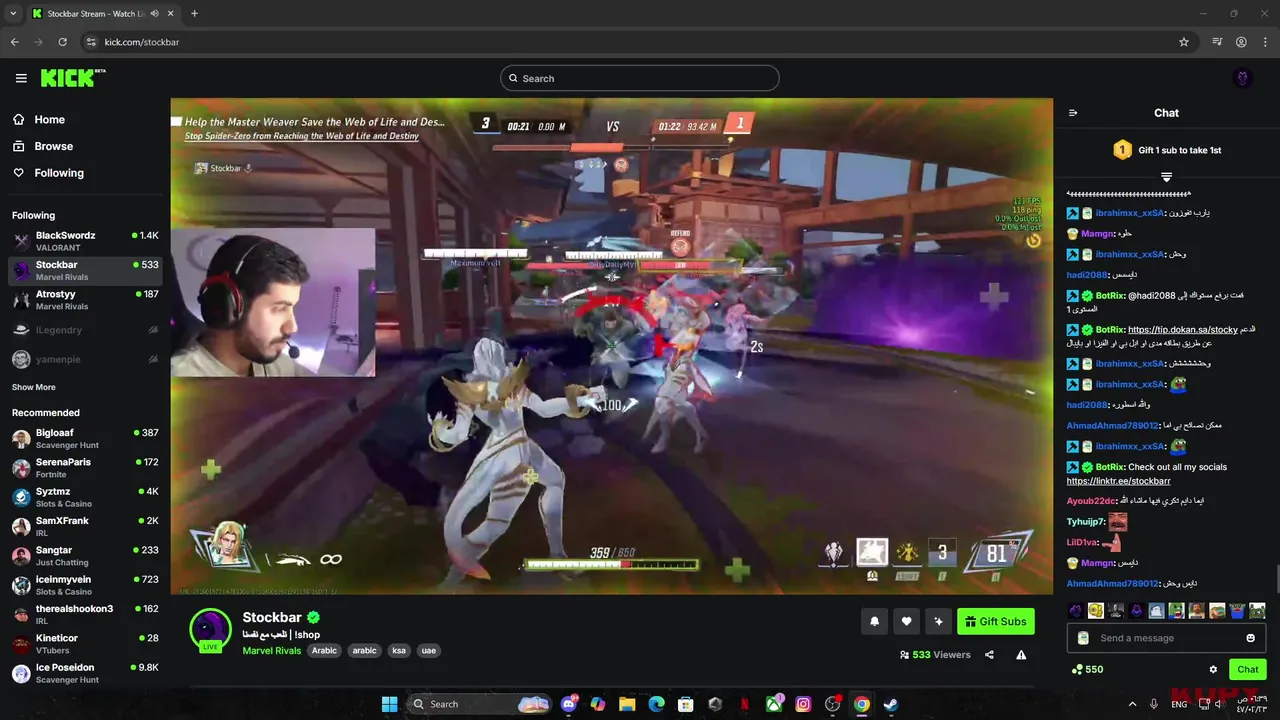This screenshot has width=1280, height=720.
Task: Click the chat scrollbar
Action: pos(1276,578)
